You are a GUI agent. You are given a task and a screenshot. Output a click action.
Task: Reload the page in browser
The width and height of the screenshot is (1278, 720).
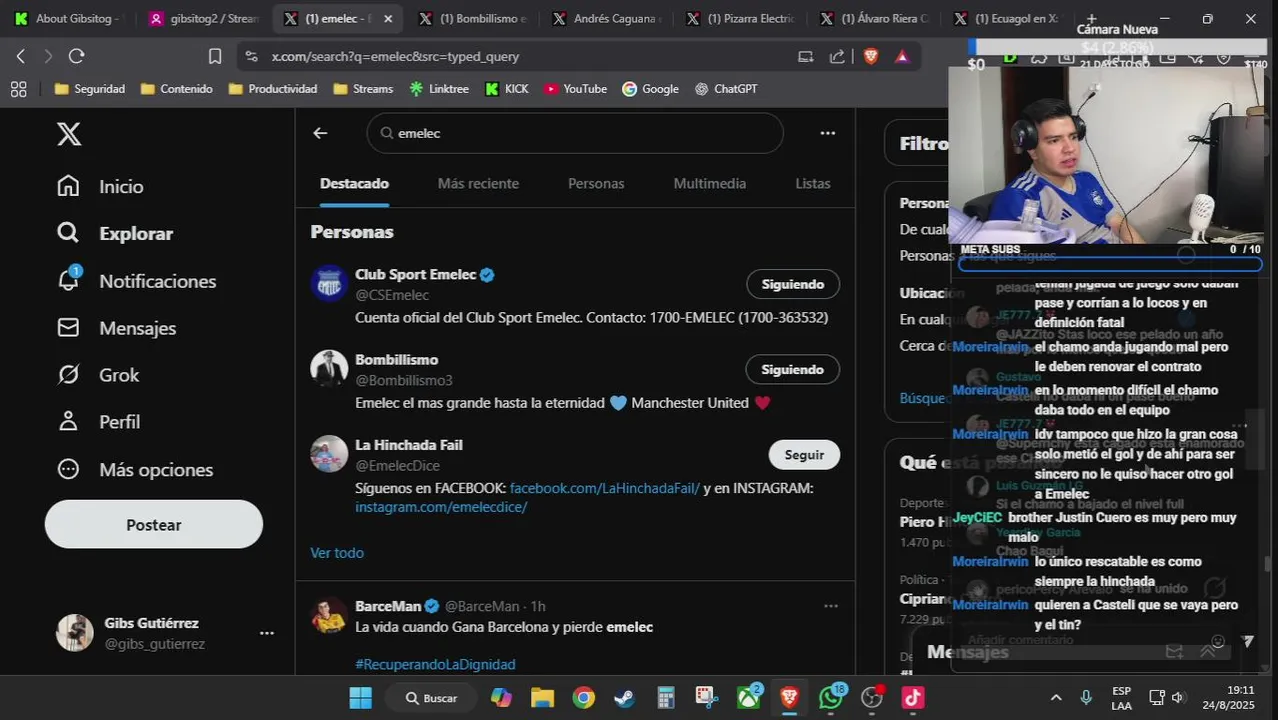pyautogui.click(x=76, y=56)
